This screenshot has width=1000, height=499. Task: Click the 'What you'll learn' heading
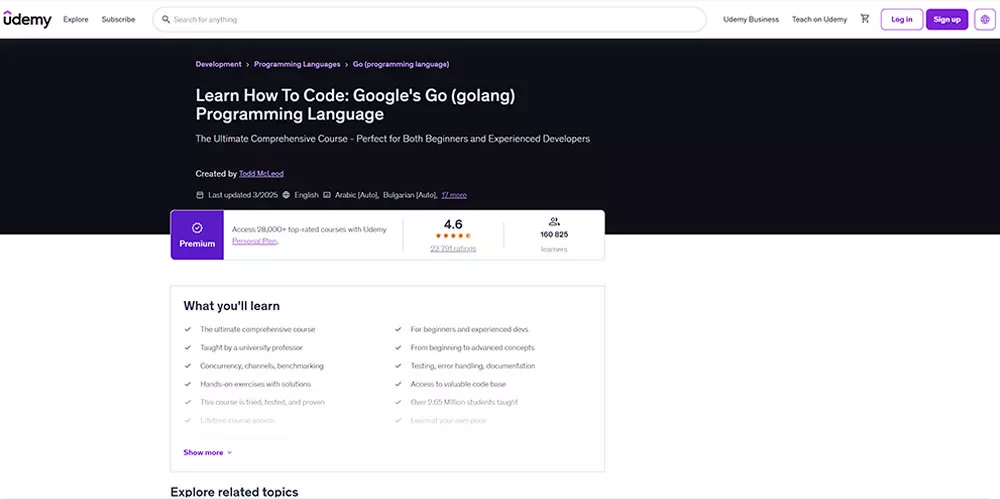[232, 306]
